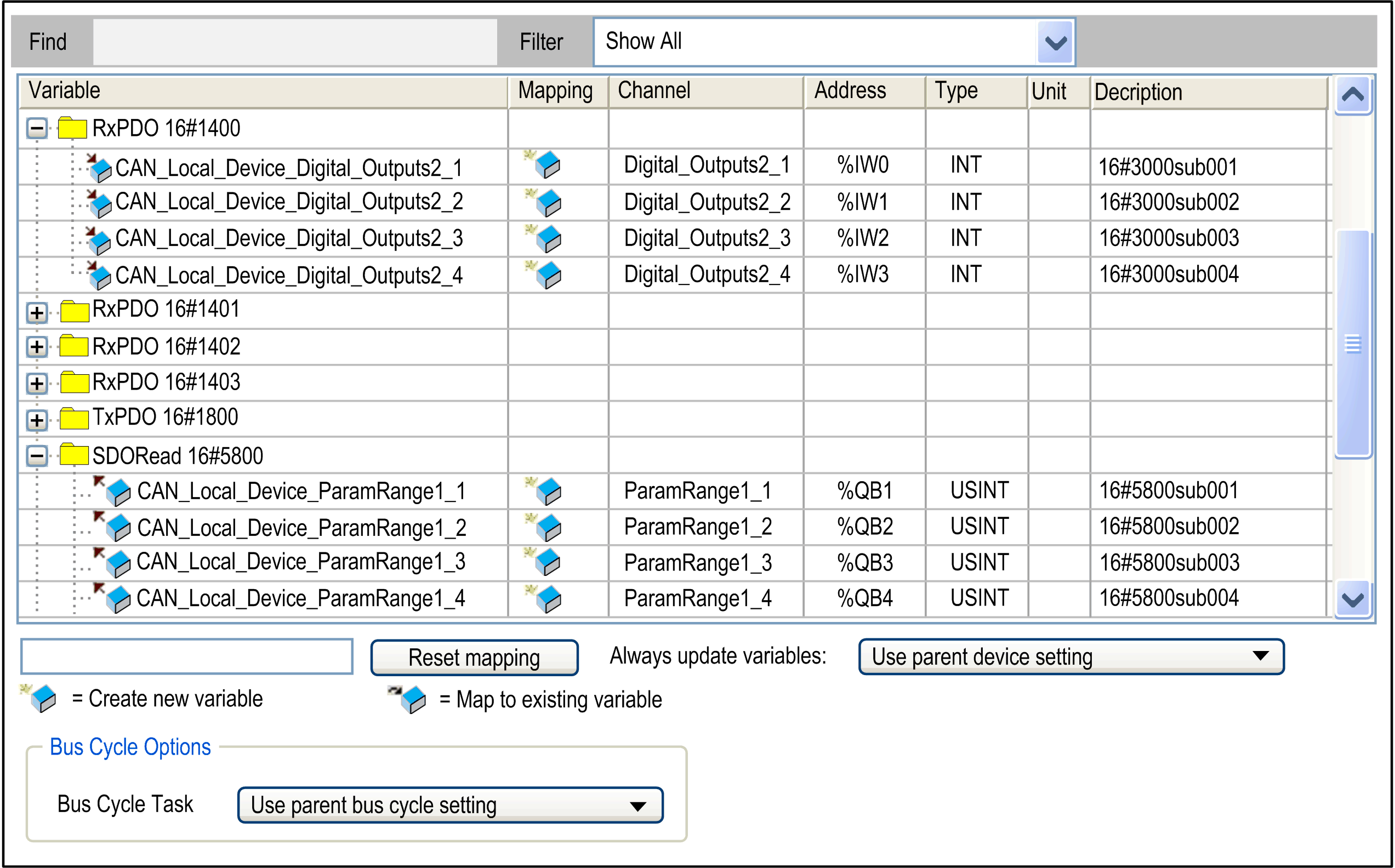This screenshot has width=1395, height=868.
Task: Click the scroll-down arrow of the table scrollbar
Action: point(1352,598)
